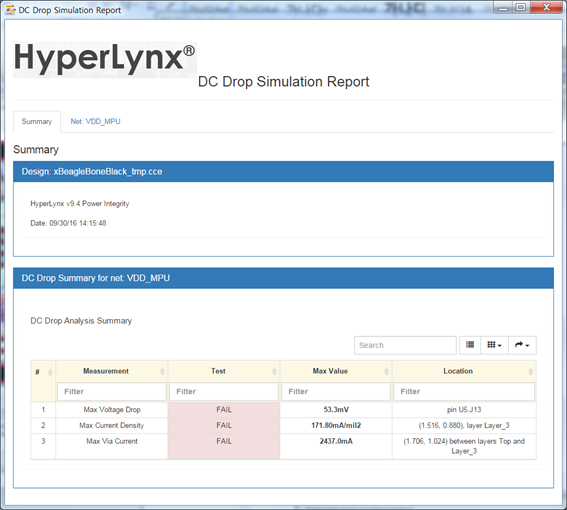Sort by # column sort arrows

pos(50,372)
